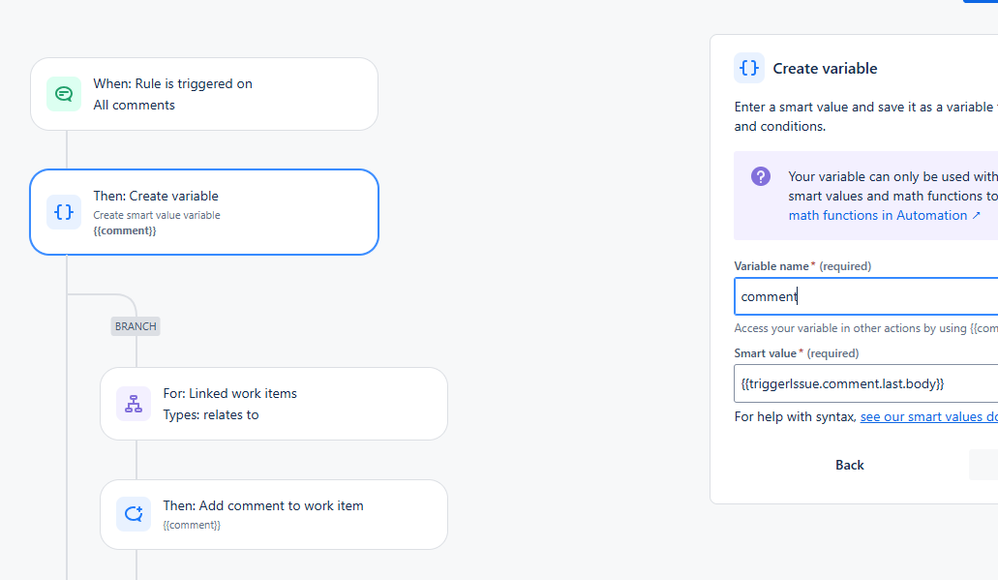The image size is (998, 580).
Task: Click the comment trigger icon
Action: click(x=64, y=94)
